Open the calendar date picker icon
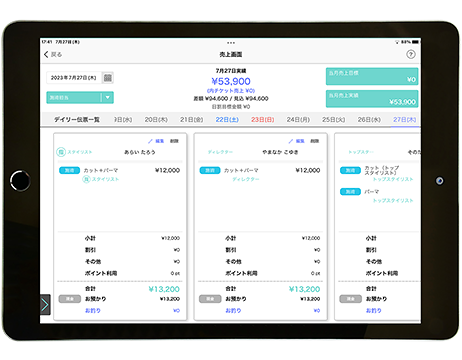Image resolution: width=462 pixels, height=360 pixels. [x=108, y=78]
